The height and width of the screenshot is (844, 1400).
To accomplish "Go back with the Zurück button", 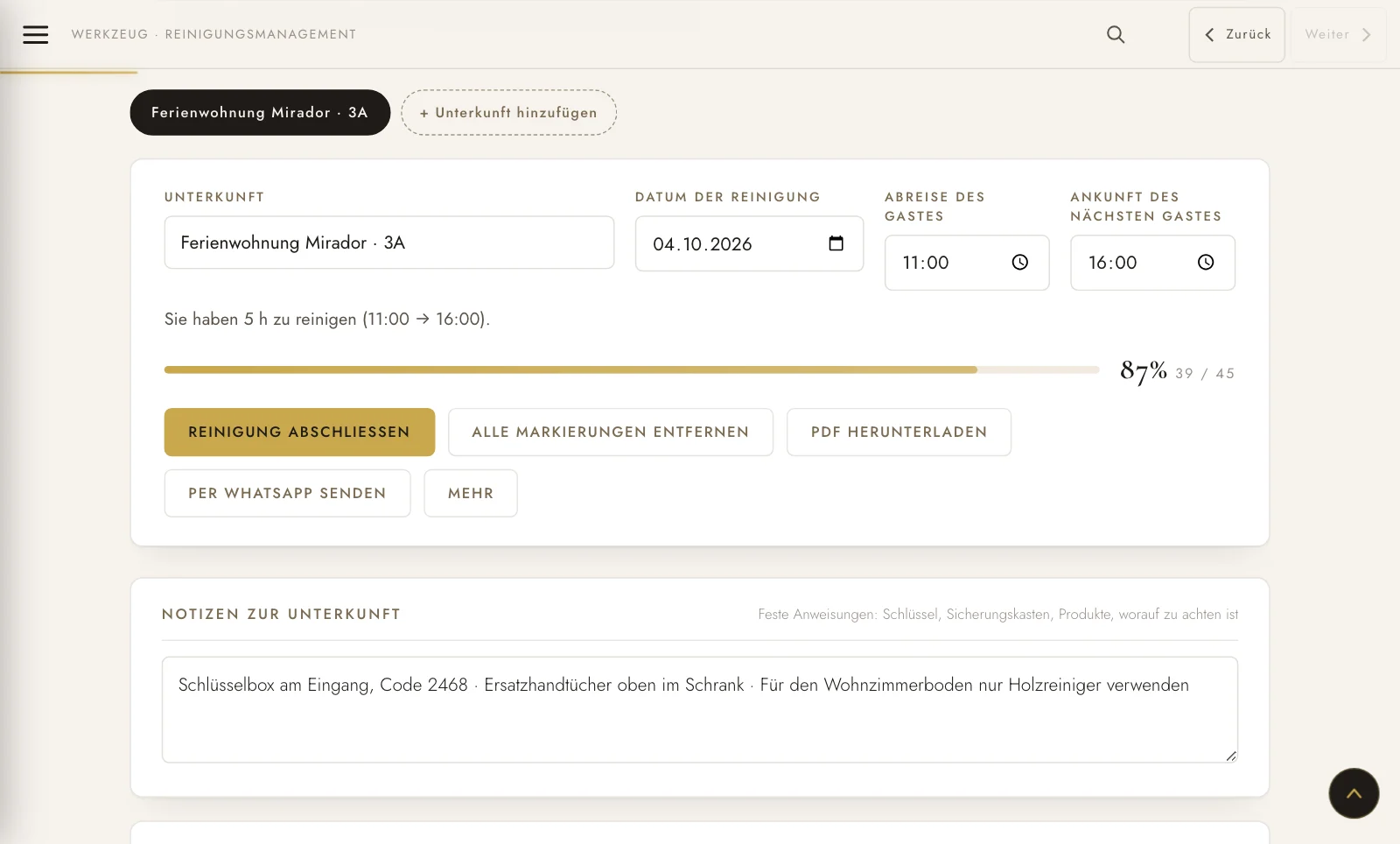I will point(1236,35).
